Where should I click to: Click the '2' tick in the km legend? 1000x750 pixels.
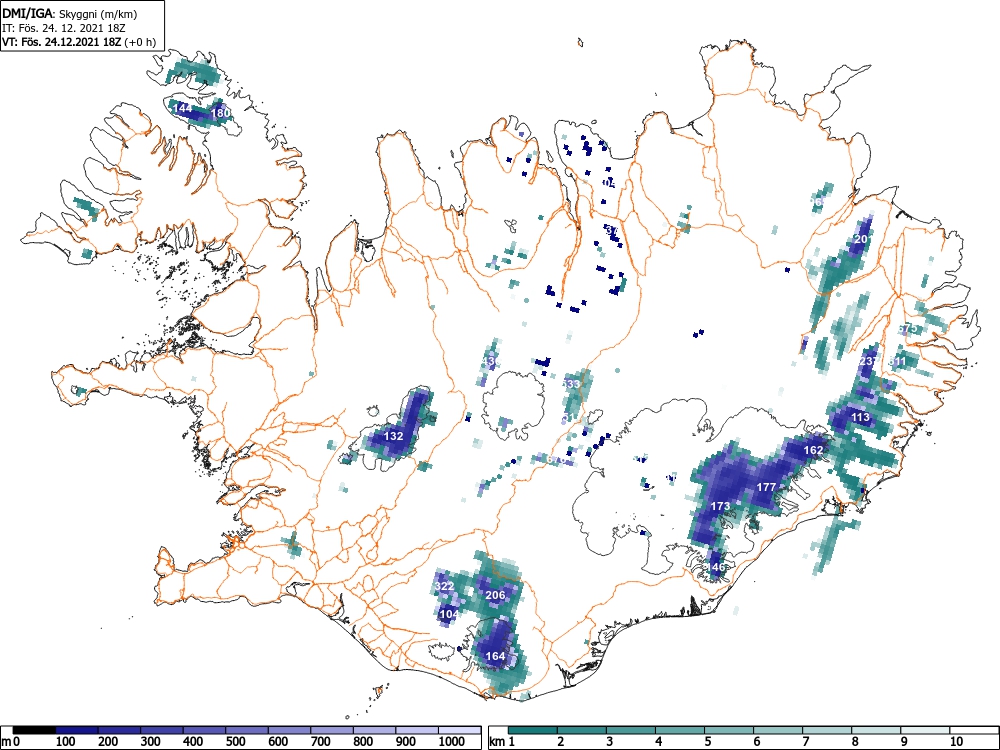click(561, 742)
